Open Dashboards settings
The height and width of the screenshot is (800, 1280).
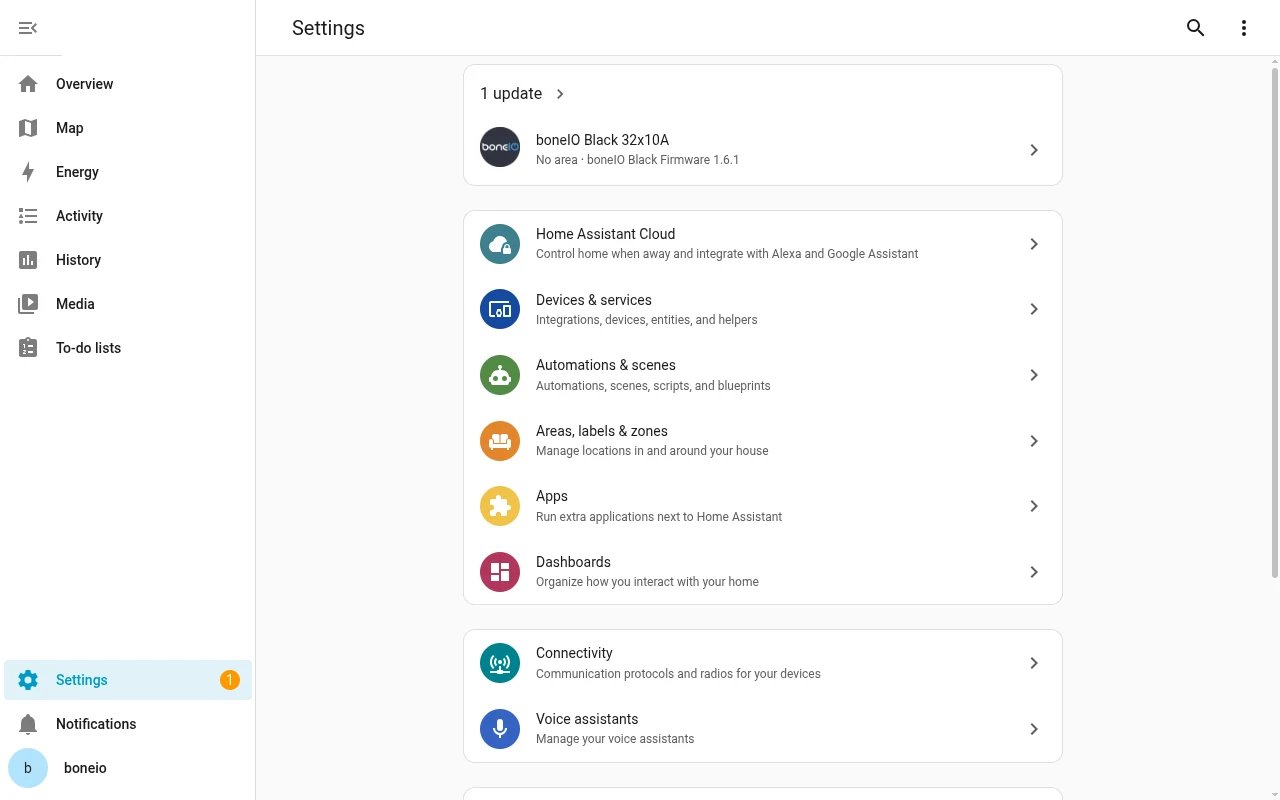point(763,572)
